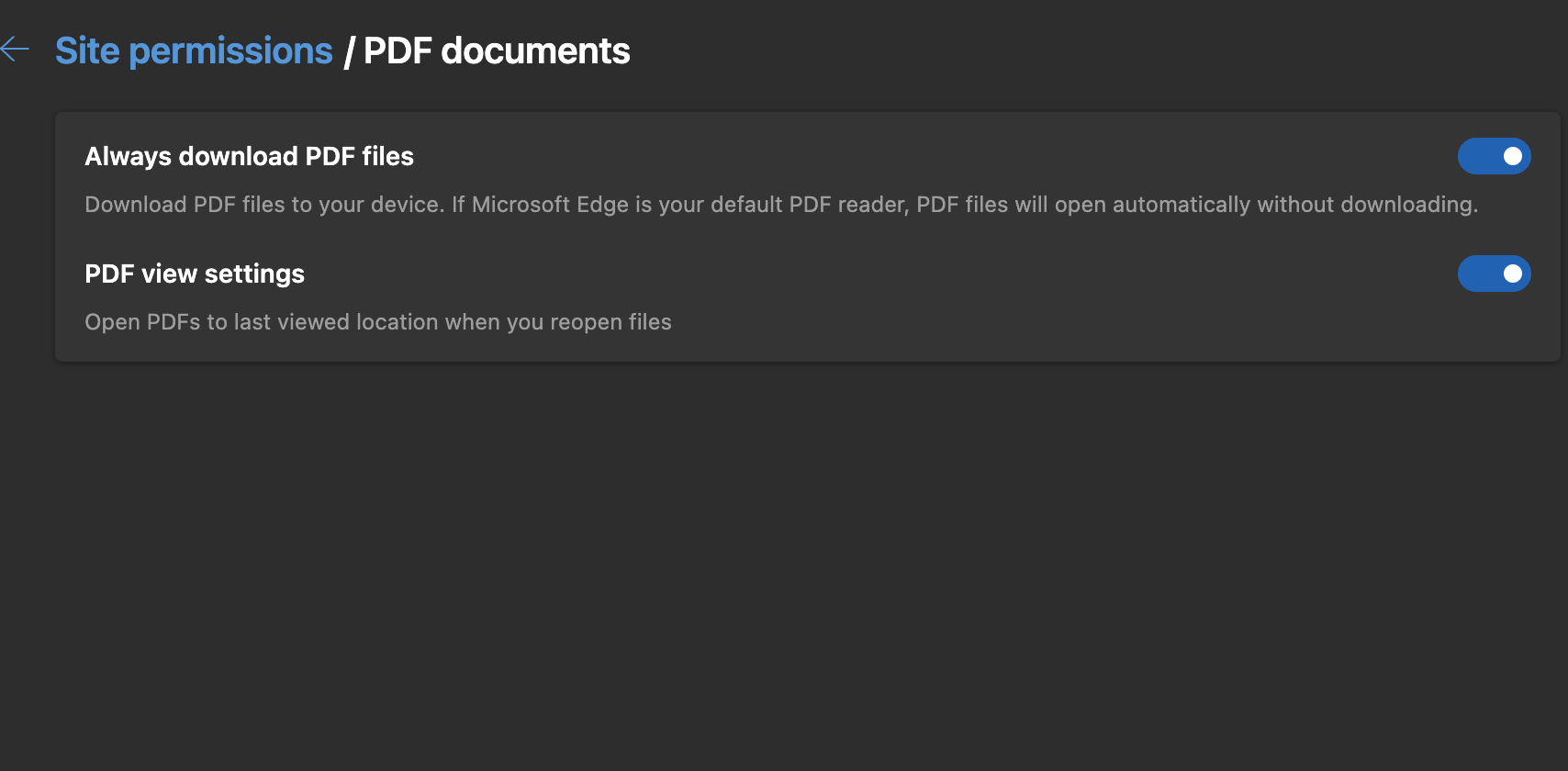Click the white knob of PDF view toggle
Viewport: 1568px width, 771px height.
click(1512, 274)
